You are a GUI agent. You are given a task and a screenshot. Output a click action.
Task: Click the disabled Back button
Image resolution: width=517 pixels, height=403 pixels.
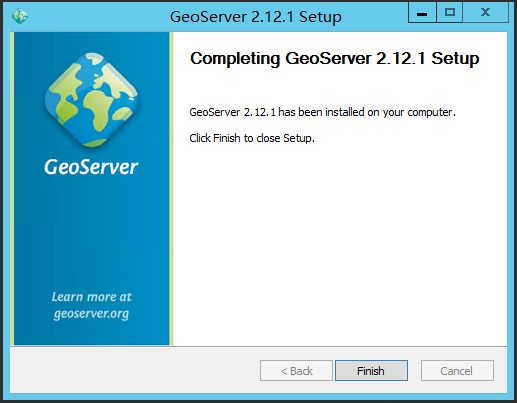pos(296,370)
